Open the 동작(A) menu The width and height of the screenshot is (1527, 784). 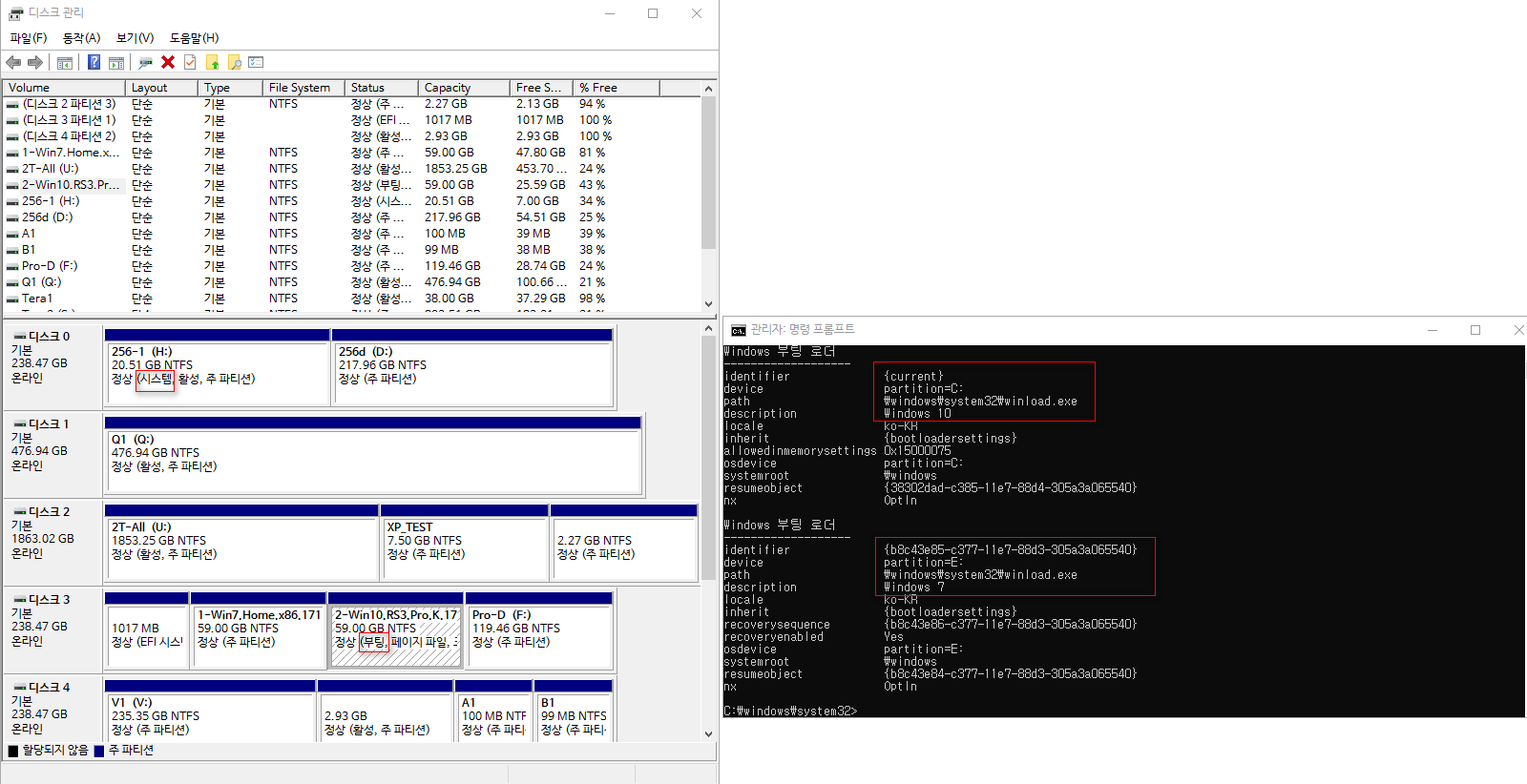tap(81, 38)
